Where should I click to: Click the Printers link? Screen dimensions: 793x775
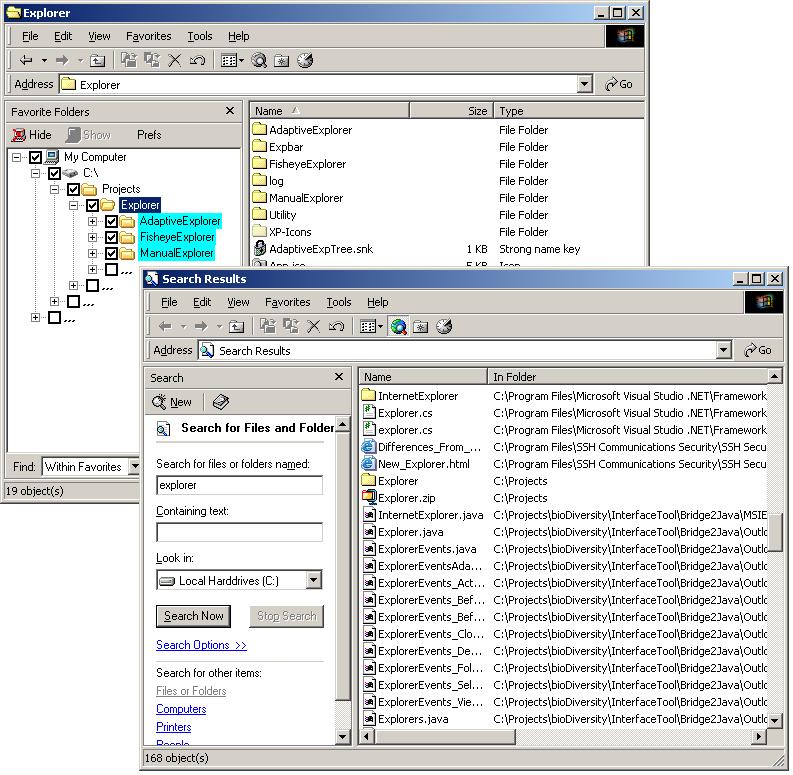173,727
